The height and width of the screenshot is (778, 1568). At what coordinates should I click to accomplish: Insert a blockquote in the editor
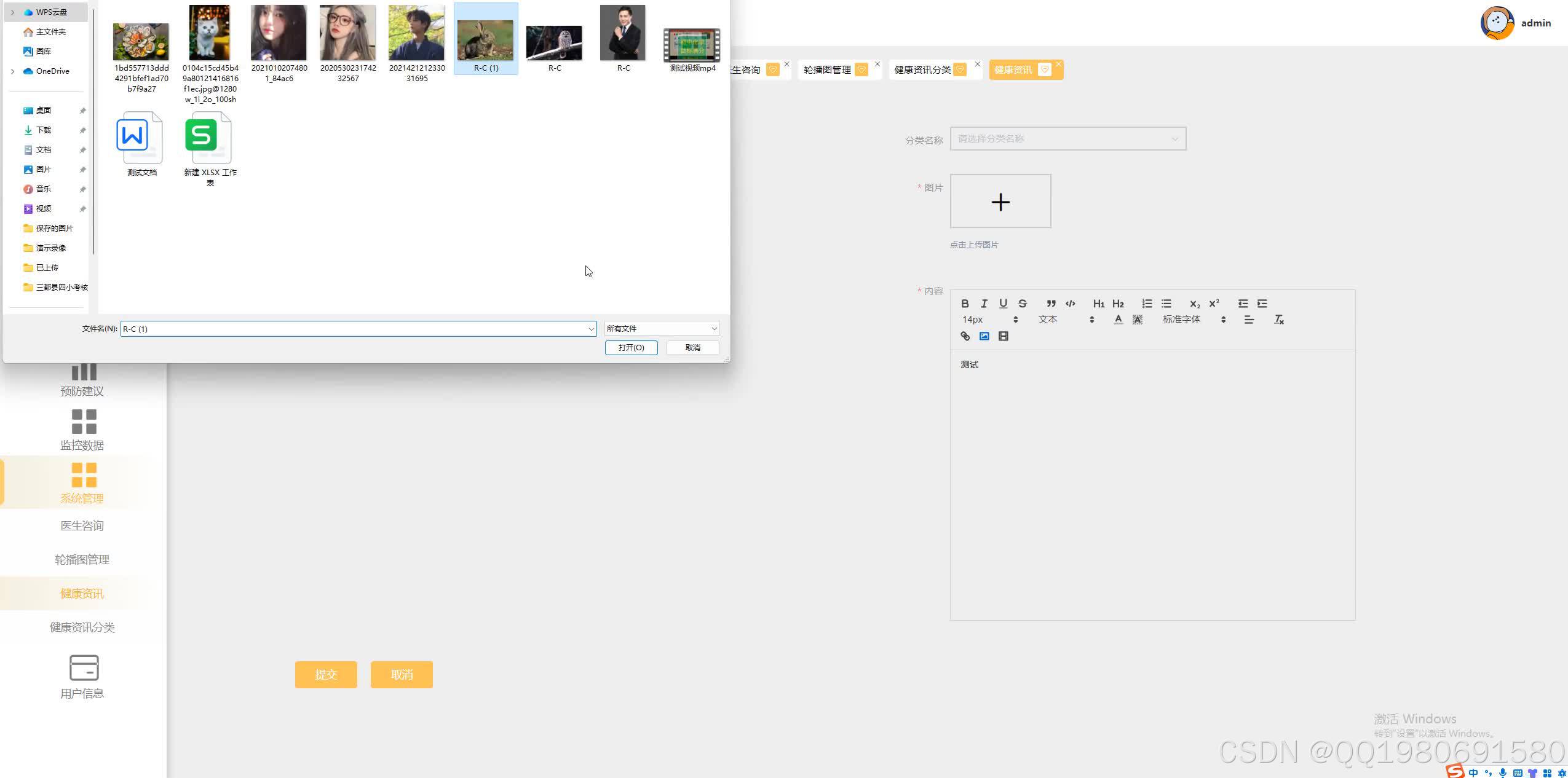(1051, 304)
